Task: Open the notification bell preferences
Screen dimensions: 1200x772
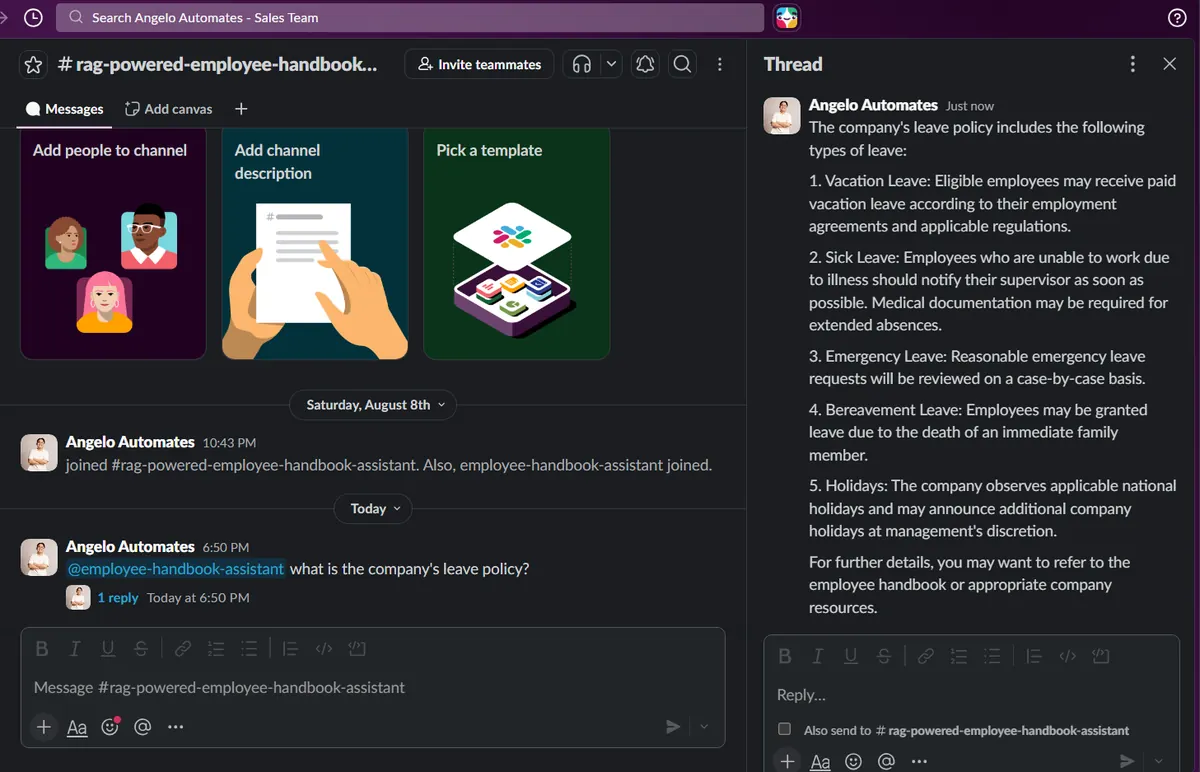Action: [x=645, y=64]
